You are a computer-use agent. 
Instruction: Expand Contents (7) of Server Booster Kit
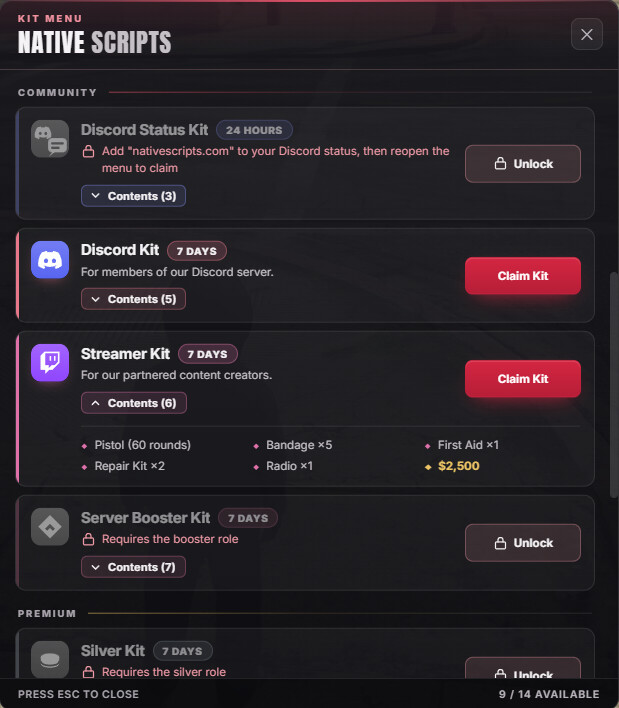coord(133,567)
